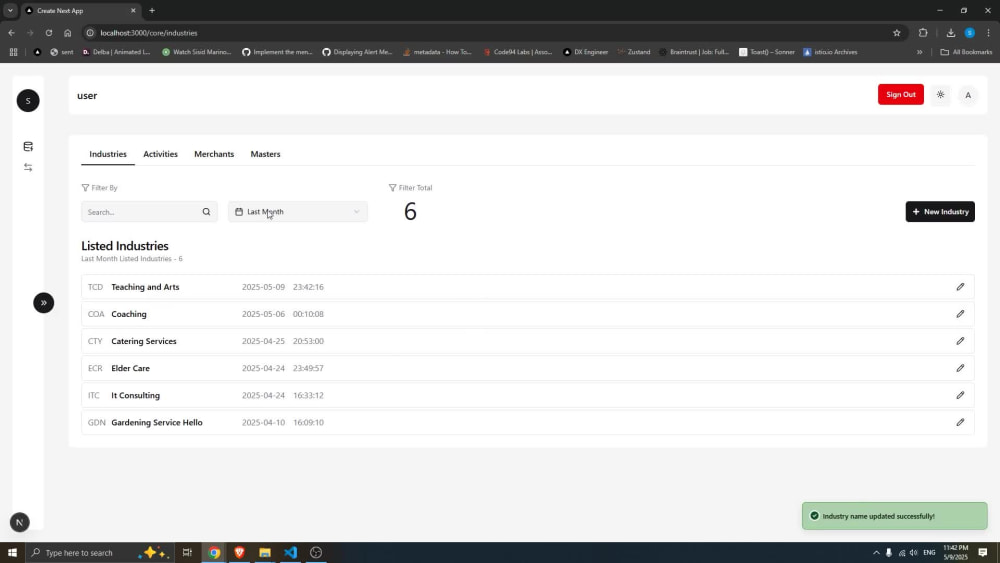The width and height of the screenshot is (1000, 563).
Task: Open the browser home page
Action: pyautogui.click(x=68, y=33)
